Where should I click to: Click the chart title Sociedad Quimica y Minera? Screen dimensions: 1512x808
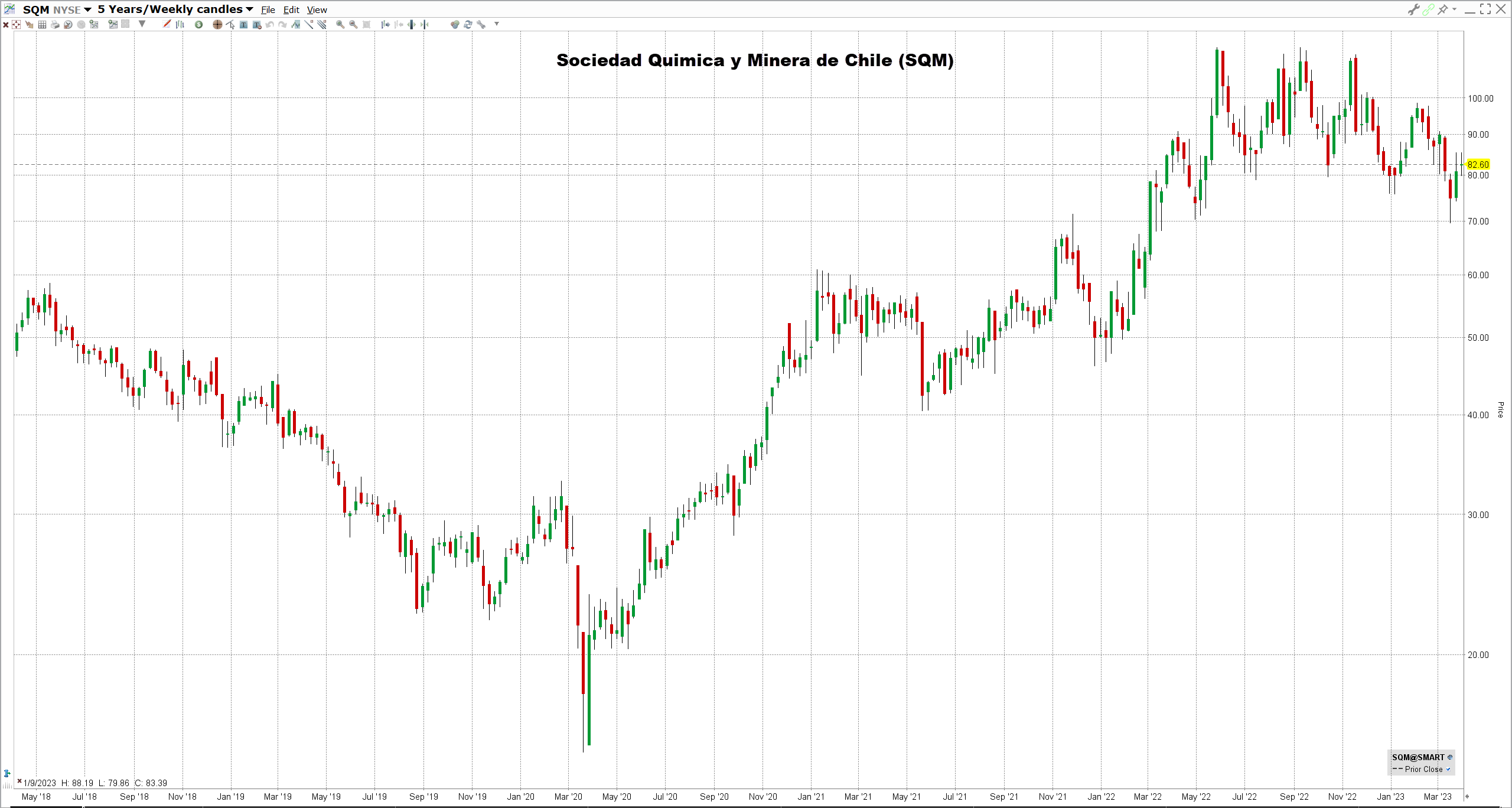[755, 60]
